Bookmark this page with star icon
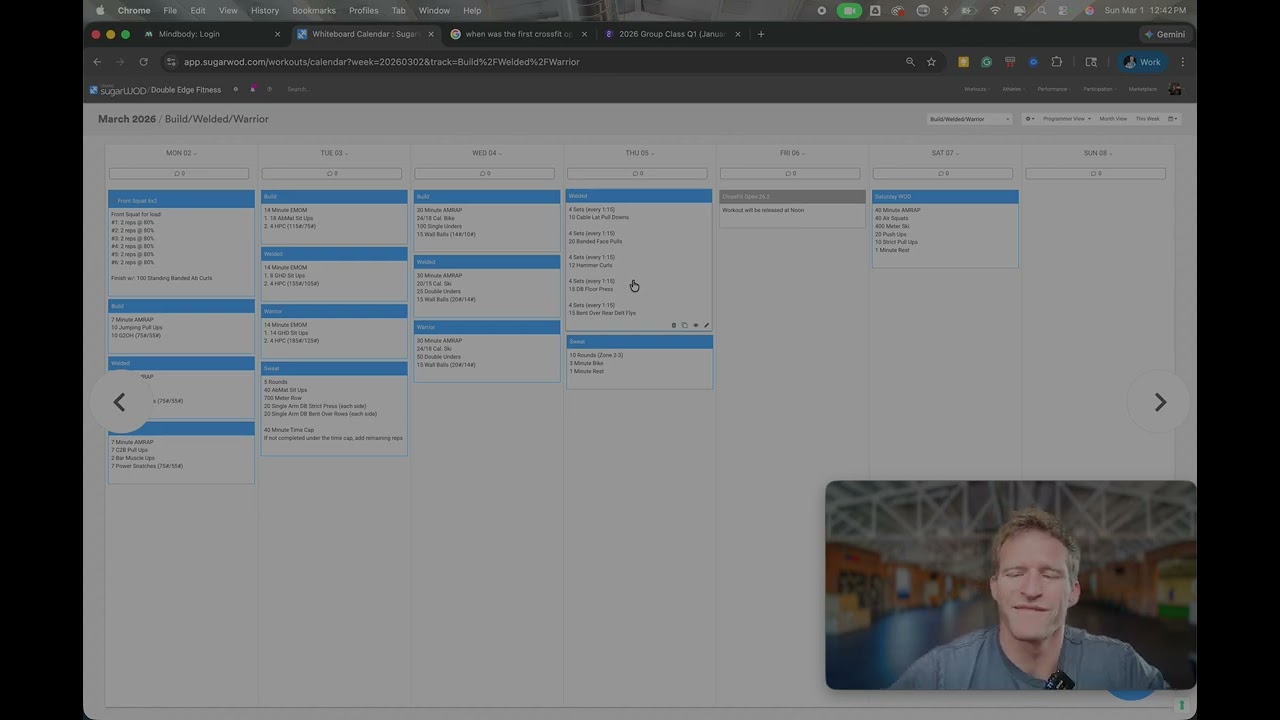Viewport: 1280px width, 720px height. tap(931, 62)
